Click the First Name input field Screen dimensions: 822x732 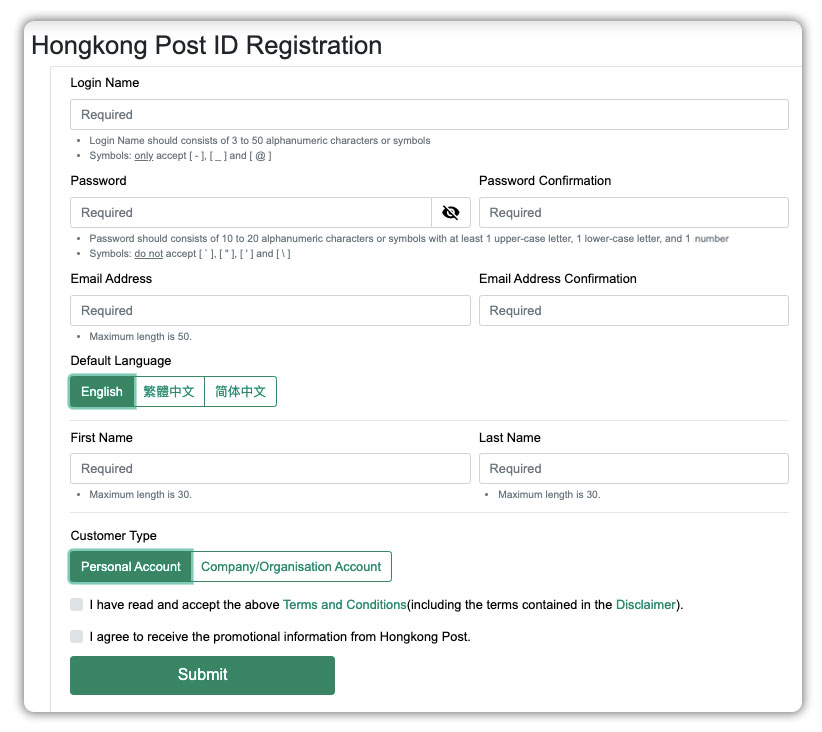[x=270, y=469]
